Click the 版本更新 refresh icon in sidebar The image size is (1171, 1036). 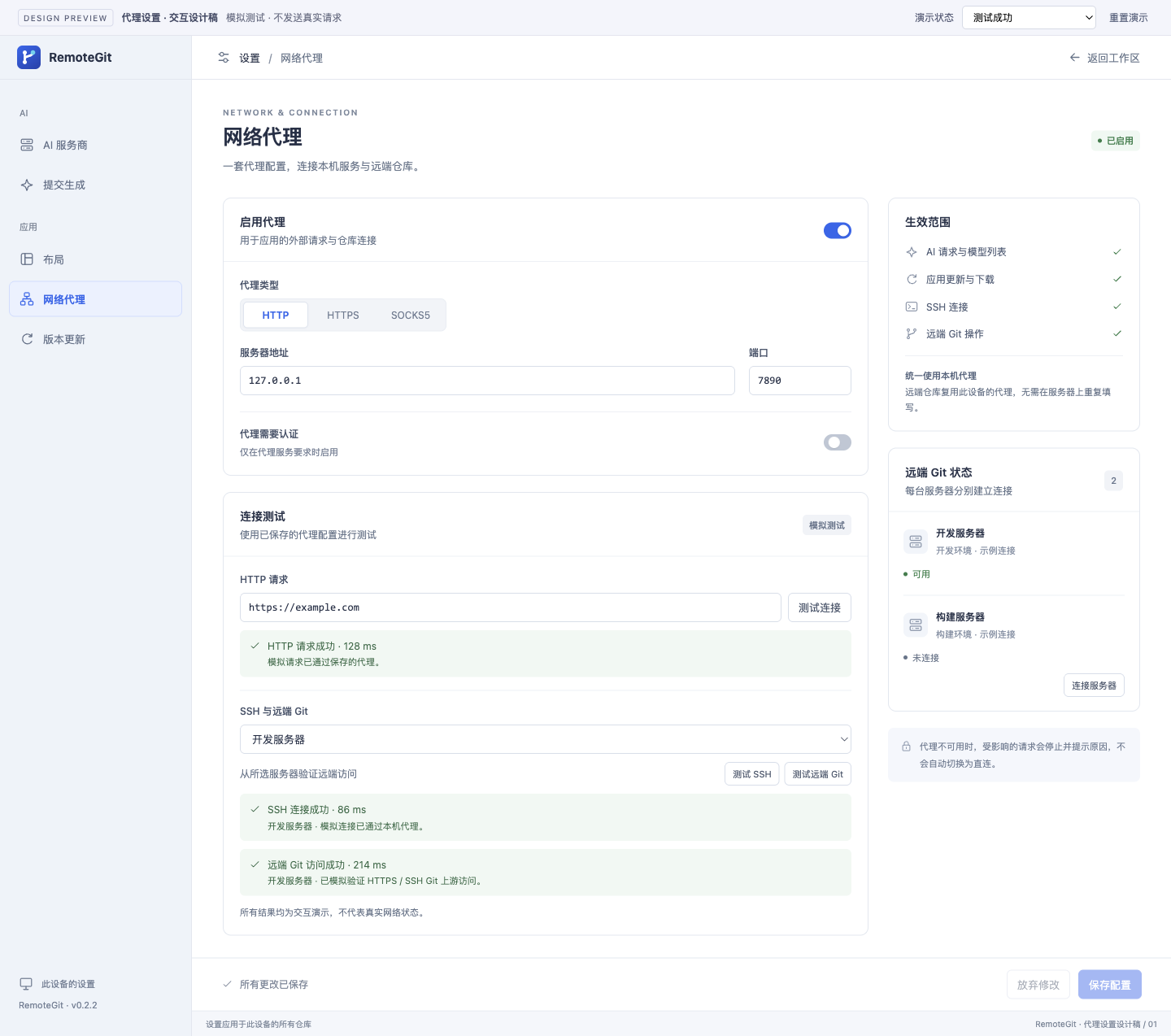tap(27, 339)
